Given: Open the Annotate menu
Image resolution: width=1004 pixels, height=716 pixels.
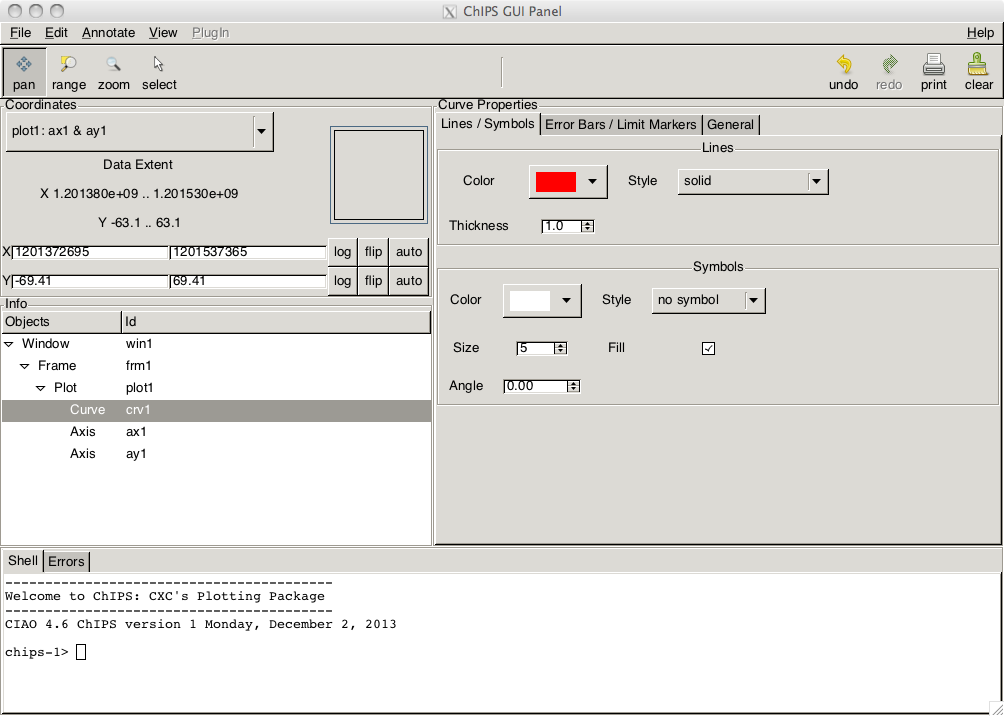Looking at the screenshot, I should (108, 33).
